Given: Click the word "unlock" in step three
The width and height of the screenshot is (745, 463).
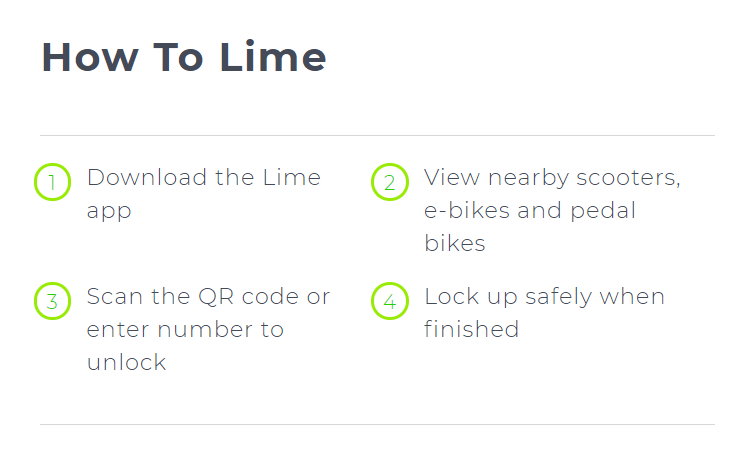Looking at the screenshot, I should click(x=127, y=362).
